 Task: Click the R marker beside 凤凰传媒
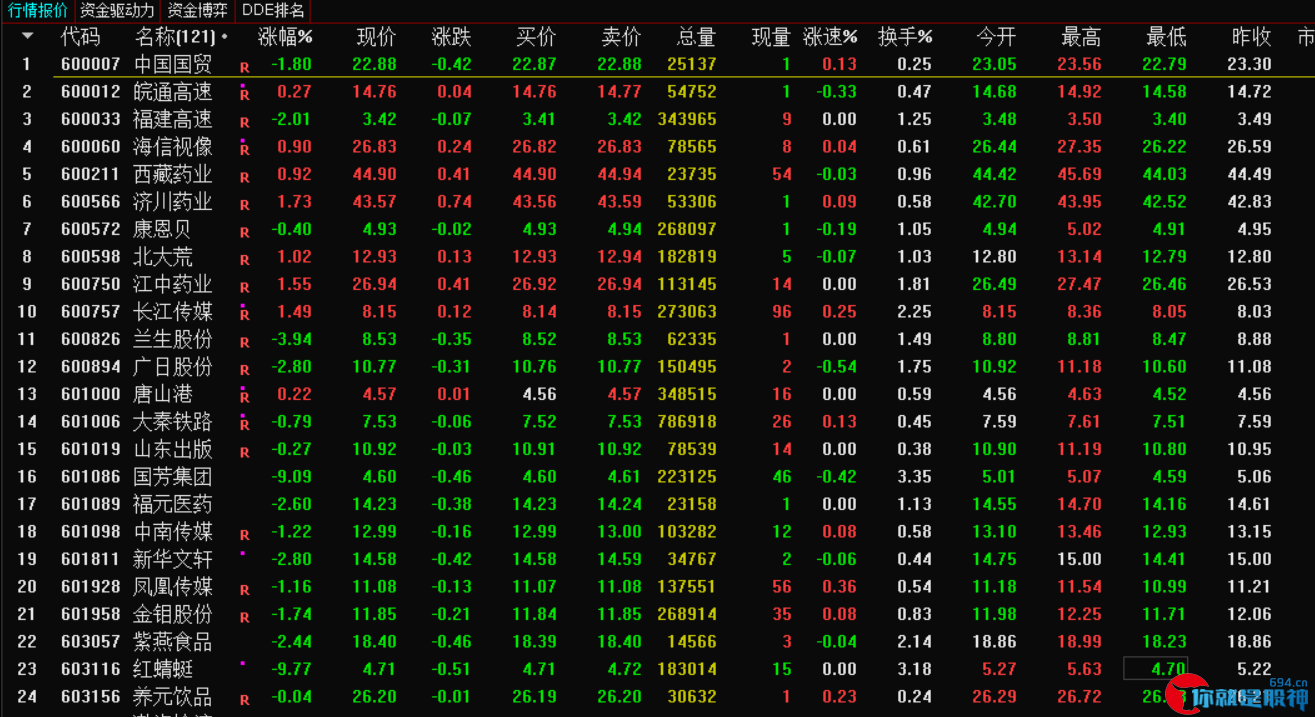click(244, 589)
